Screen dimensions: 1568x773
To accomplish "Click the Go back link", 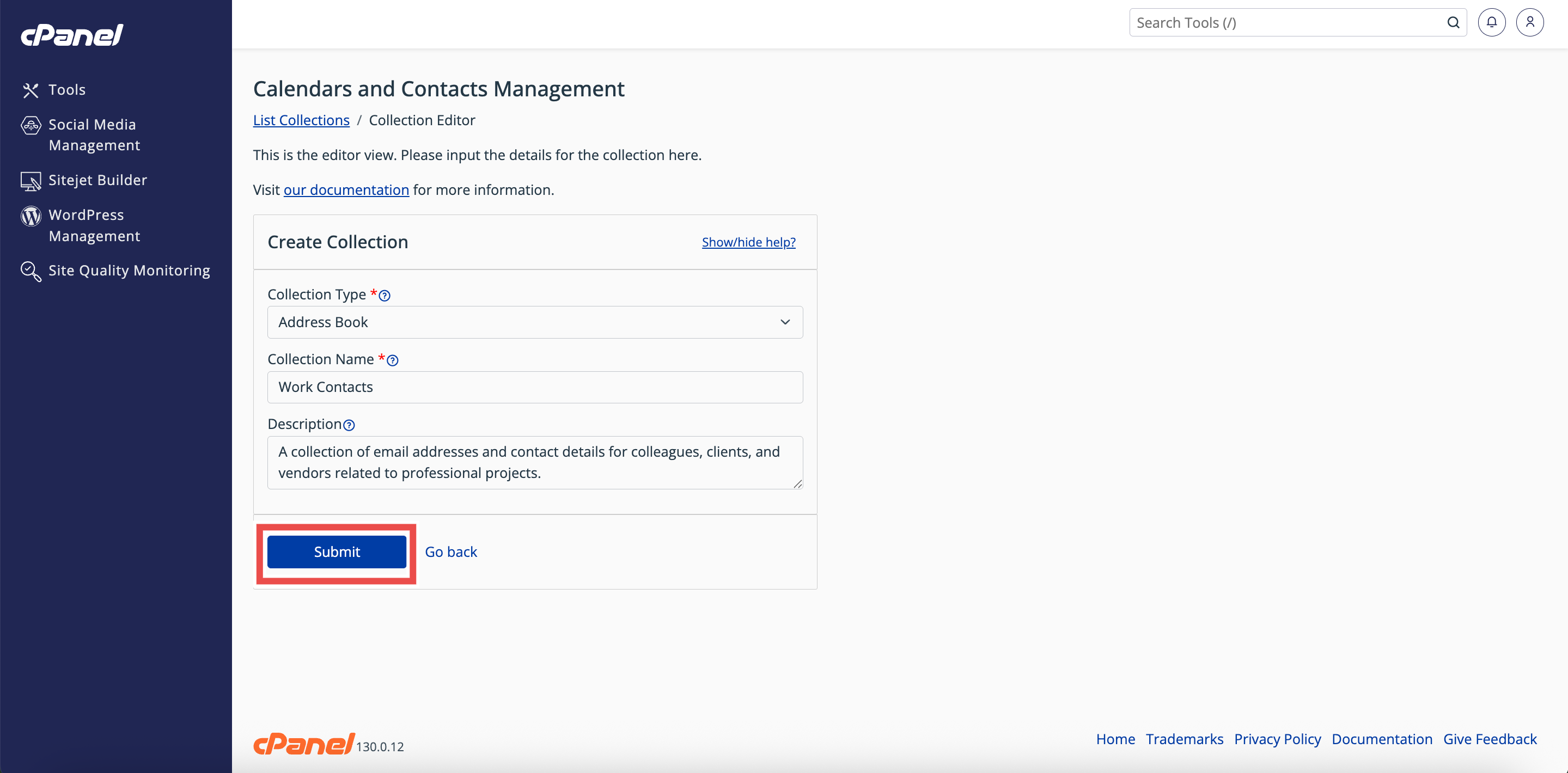I will click(x=450, y=551).
